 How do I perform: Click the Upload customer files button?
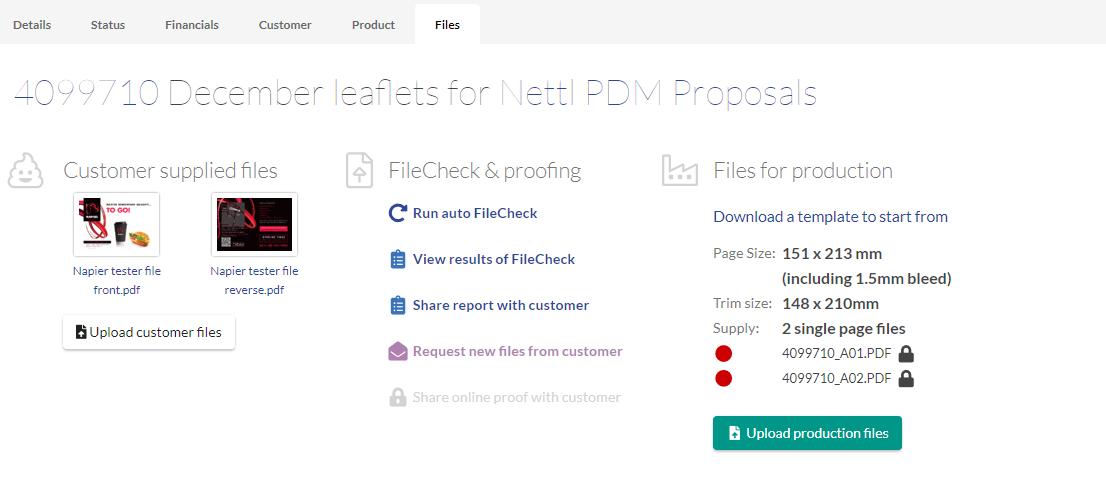(x=149, y=332)
